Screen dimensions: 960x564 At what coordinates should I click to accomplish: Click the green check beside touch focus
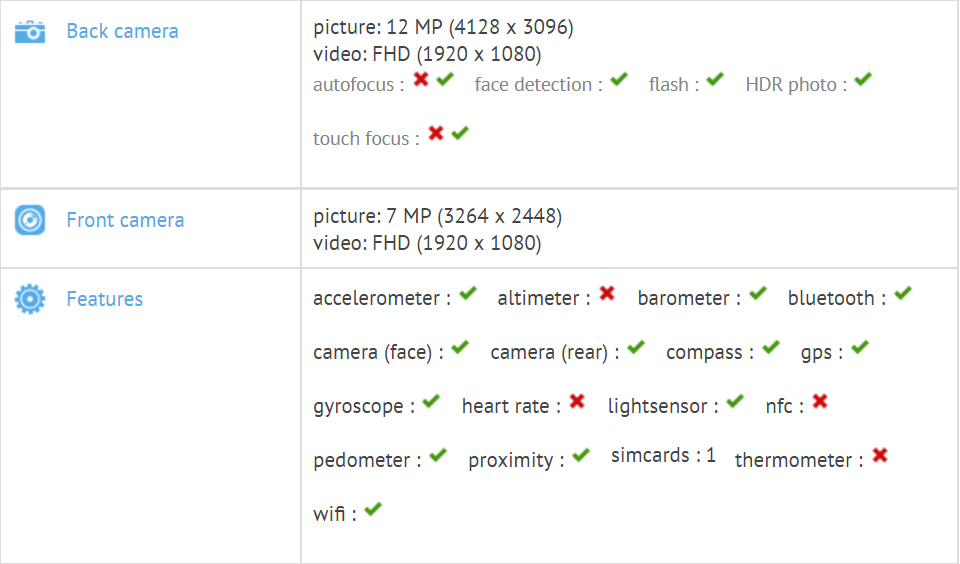(460, 133)
